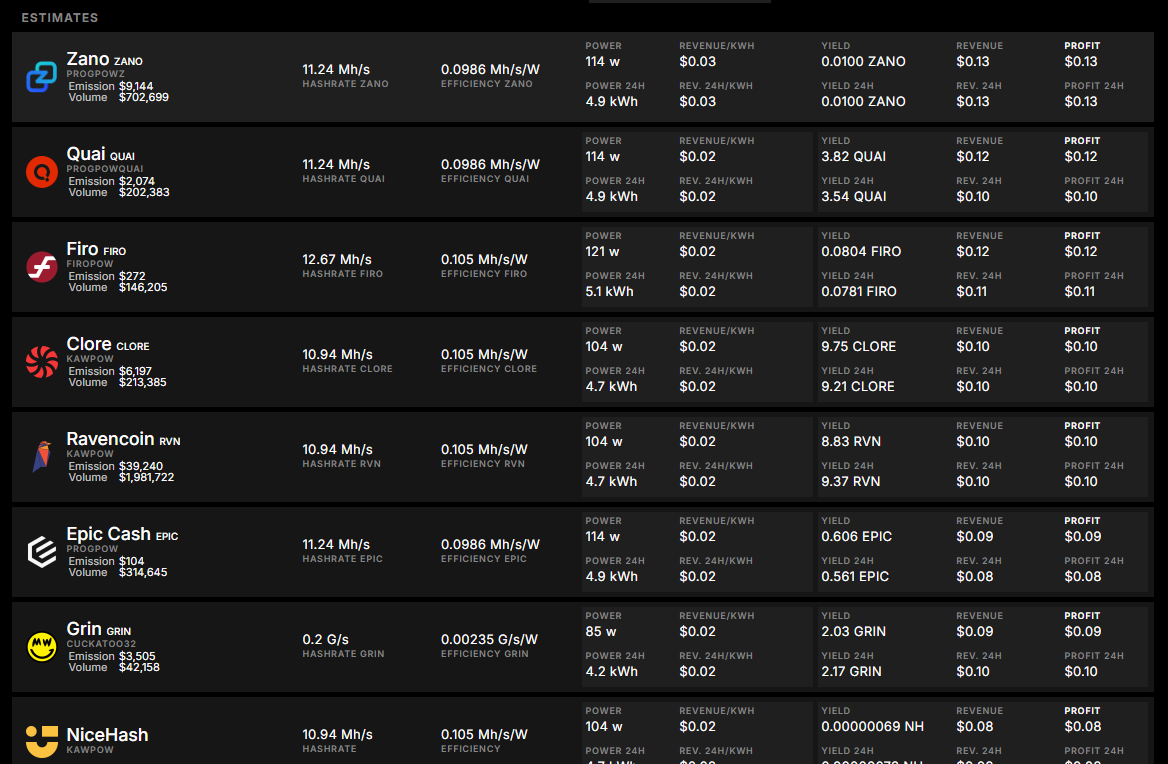The width and height of the screenshot is (1168, 764).
Task: Select the Grin 0.2 G/s hashrate value
Action: pos(326,639)
